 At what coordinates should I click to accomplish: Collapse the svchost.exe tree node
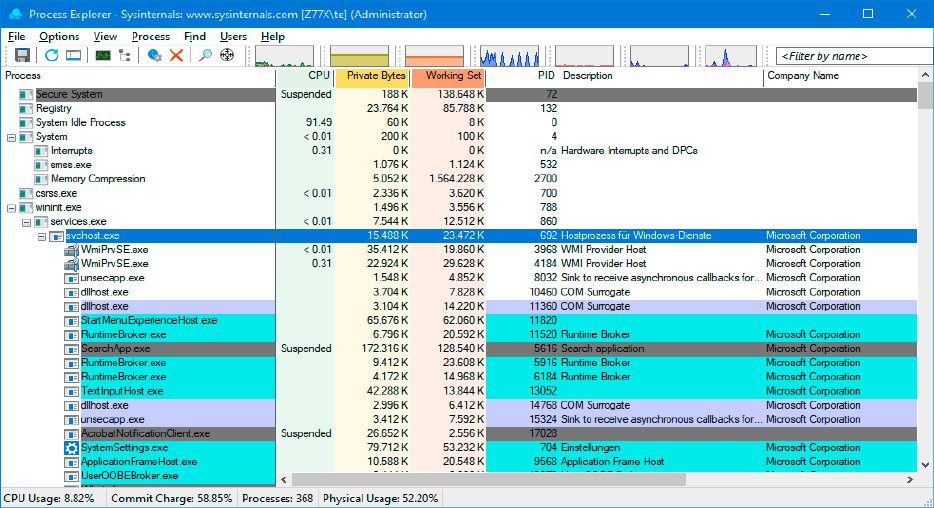click(x=42, y=236)
